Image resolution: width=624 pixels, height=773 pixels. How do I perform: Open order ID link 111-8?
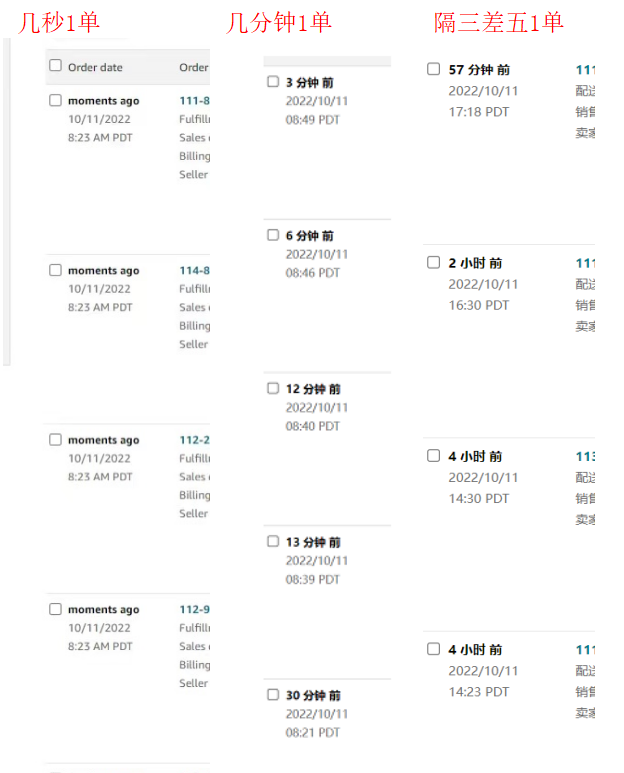point(195,101)
